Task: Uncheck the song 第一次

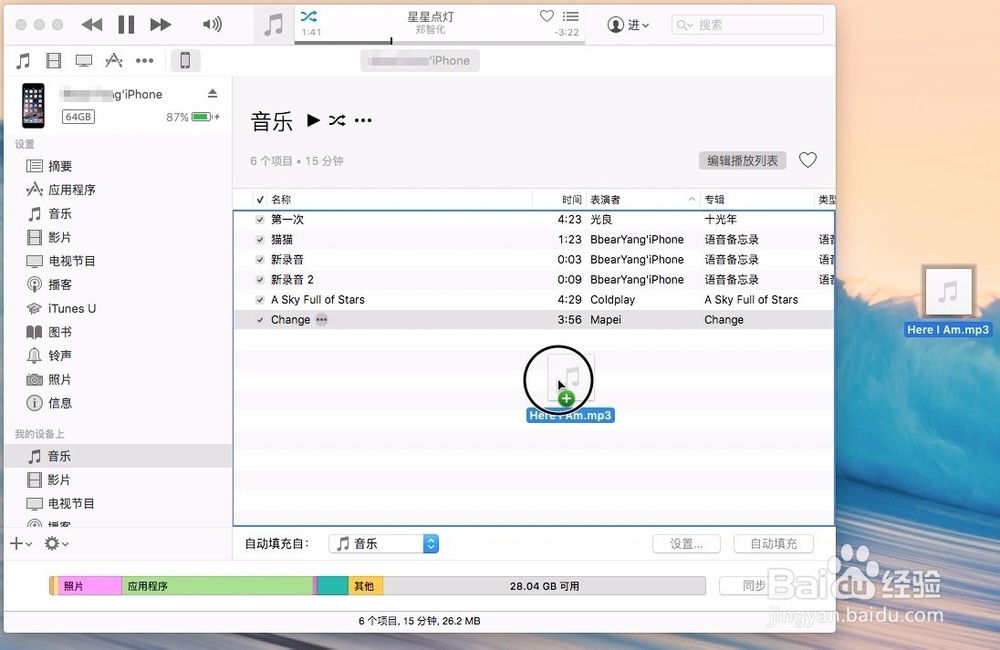Action: click(x=260, y=219)
